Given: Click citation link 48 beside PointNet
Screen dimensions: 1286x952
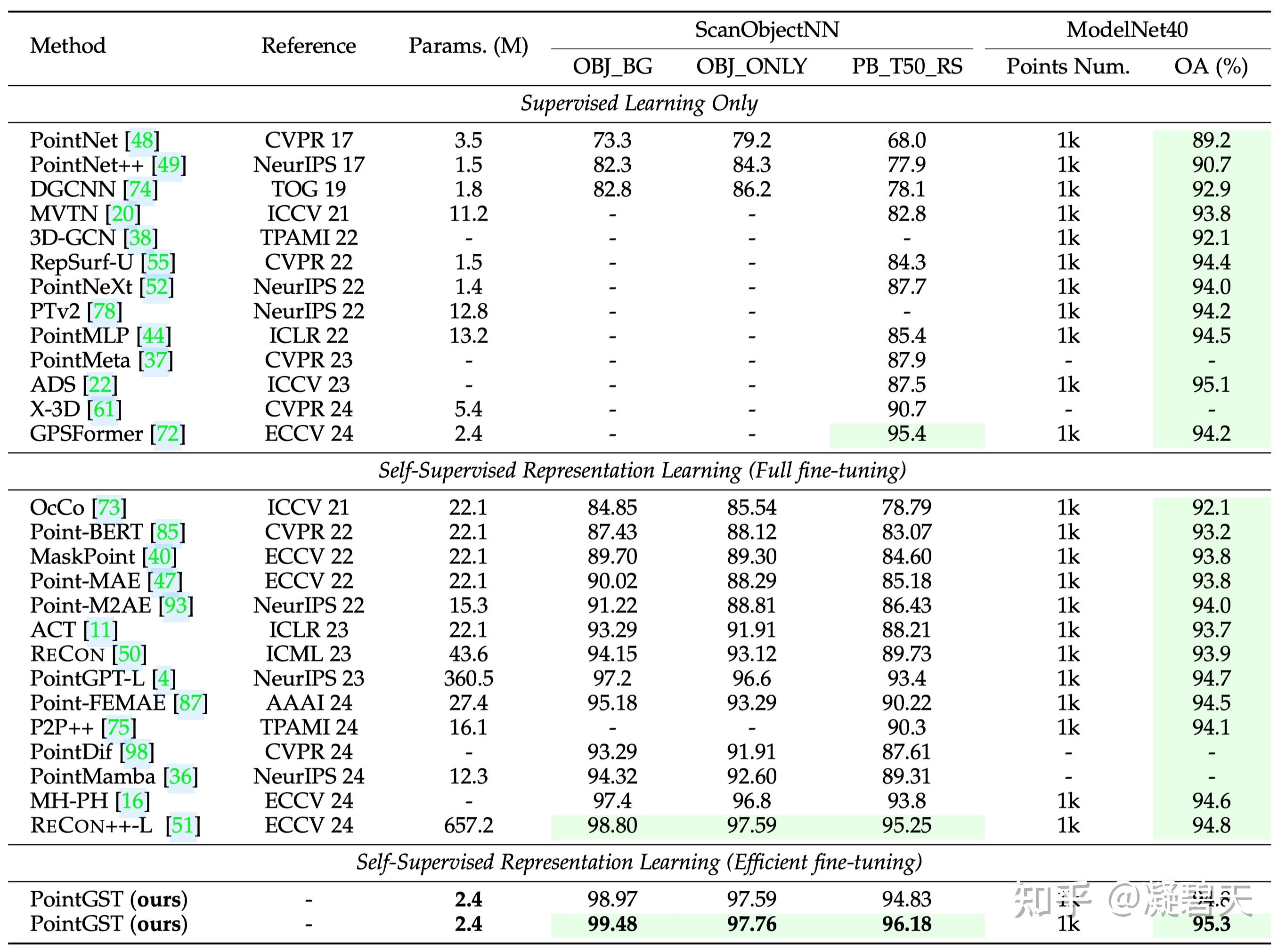Looking at the screenshot, I should point(142,140).
